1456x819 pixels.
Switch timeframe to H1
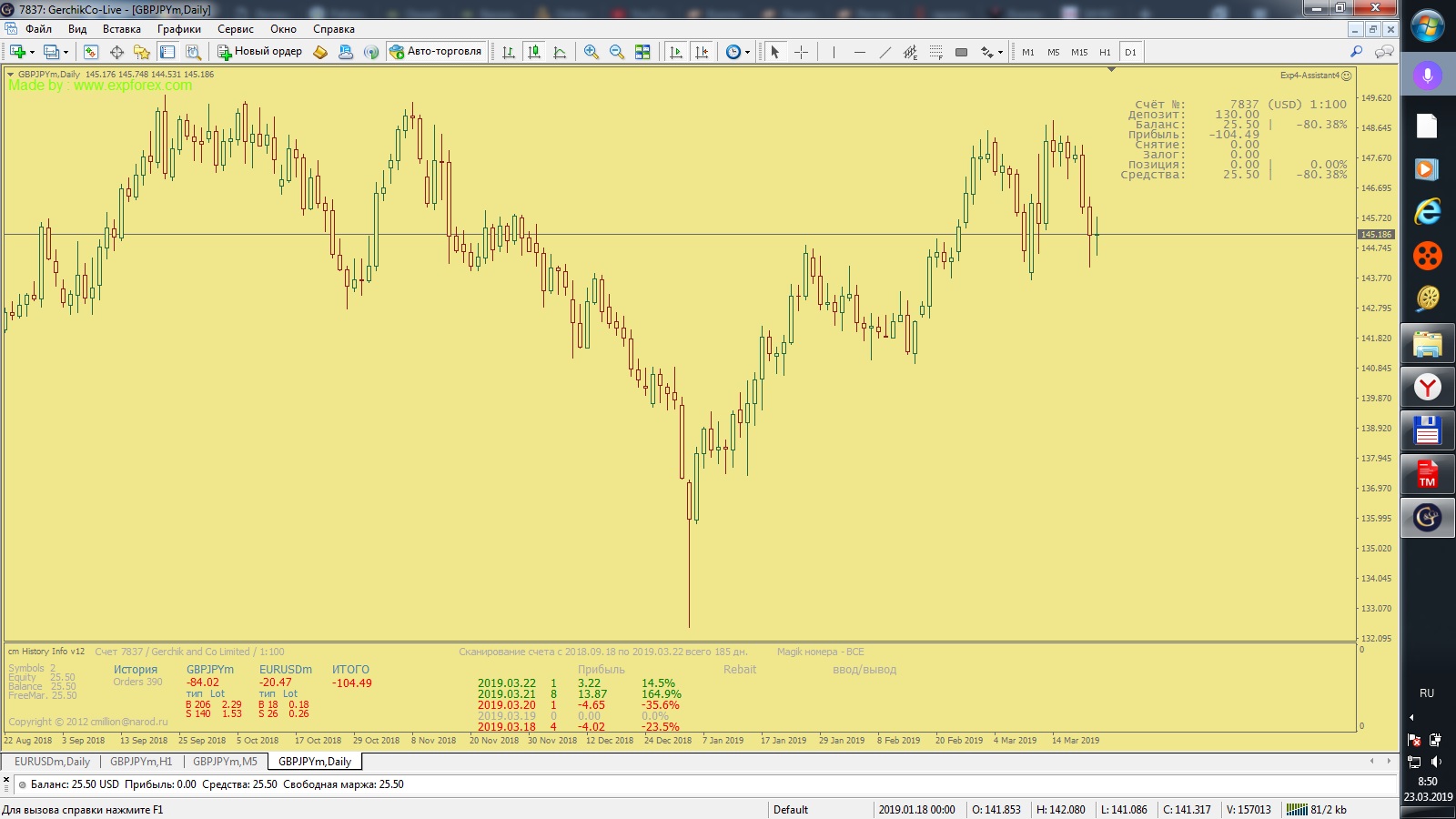click(1105, 52)
